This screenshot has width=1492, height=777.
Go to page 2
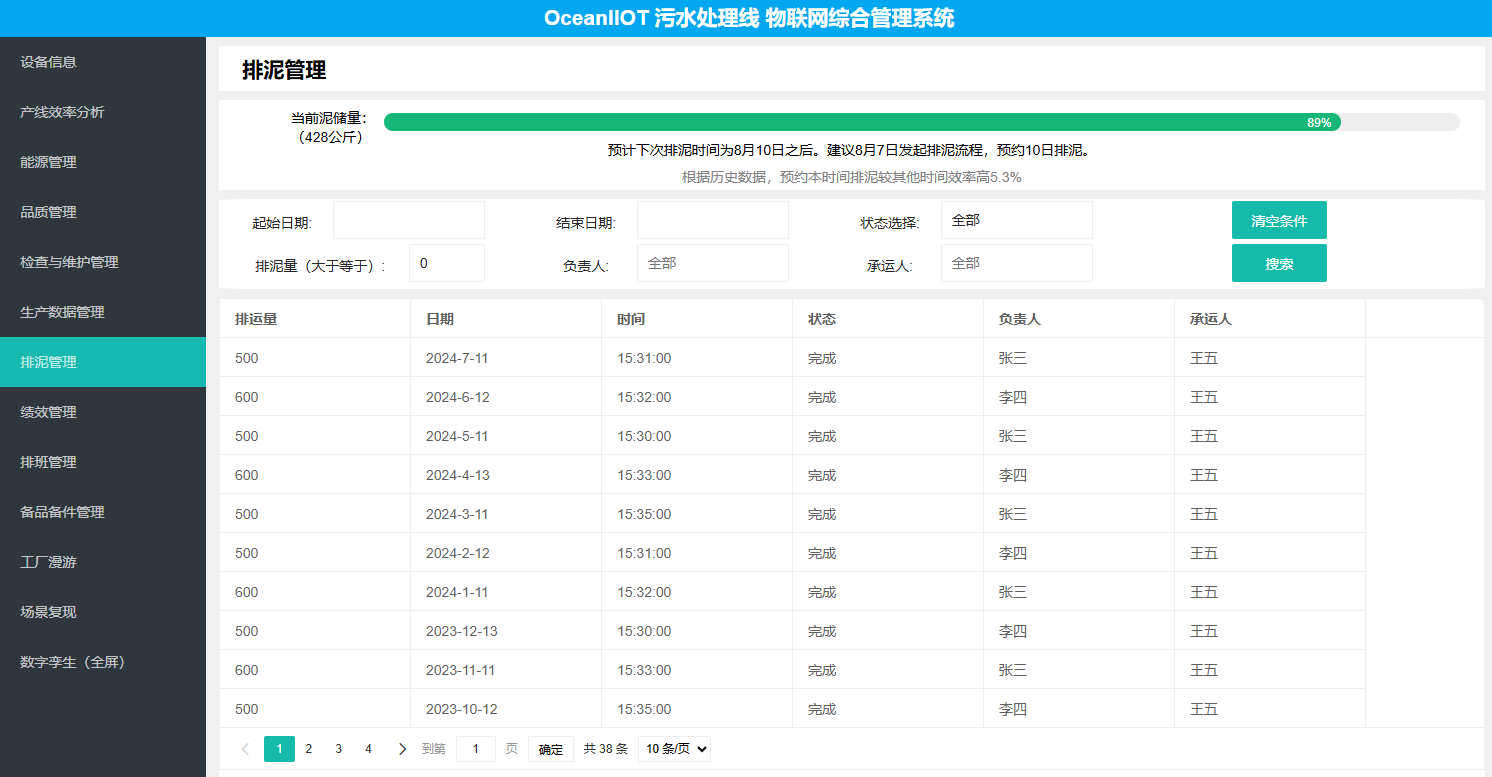pyautogui.click(x=309, y=749)
